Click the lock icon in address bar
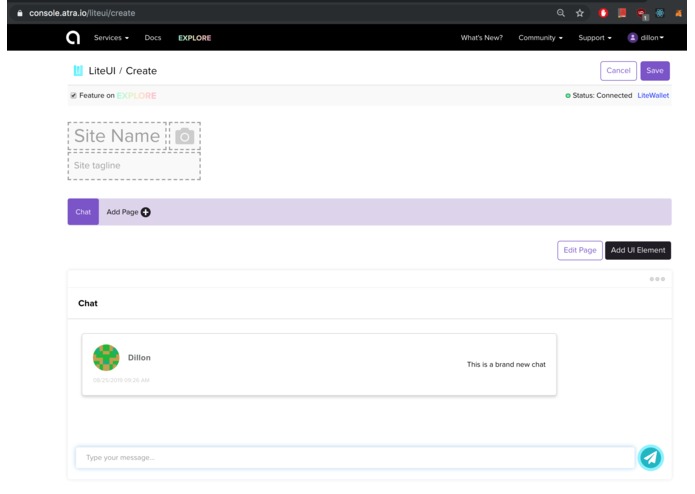 [20, 13]
